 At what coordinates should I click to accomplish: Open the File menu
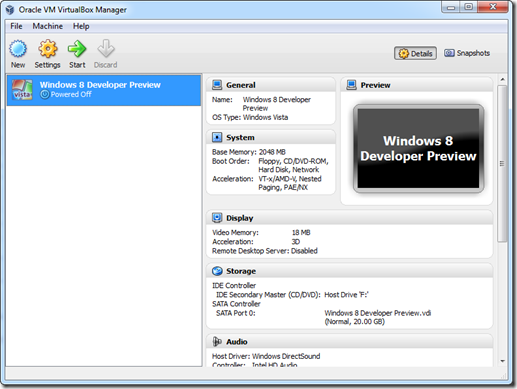[16, 26]
